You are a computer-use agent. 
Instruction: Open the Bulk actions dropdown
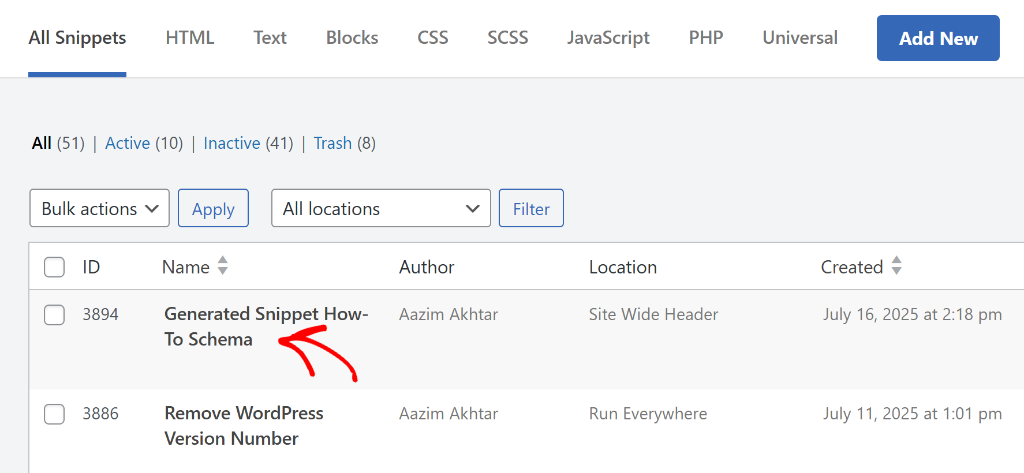(x=99, y=208)
